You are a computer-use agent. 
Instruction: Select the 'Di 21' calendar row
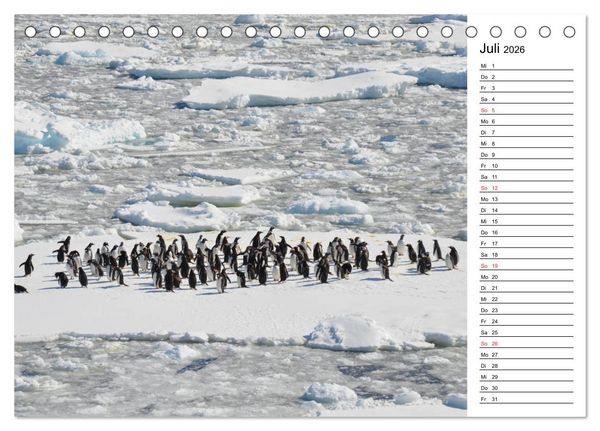527,288
